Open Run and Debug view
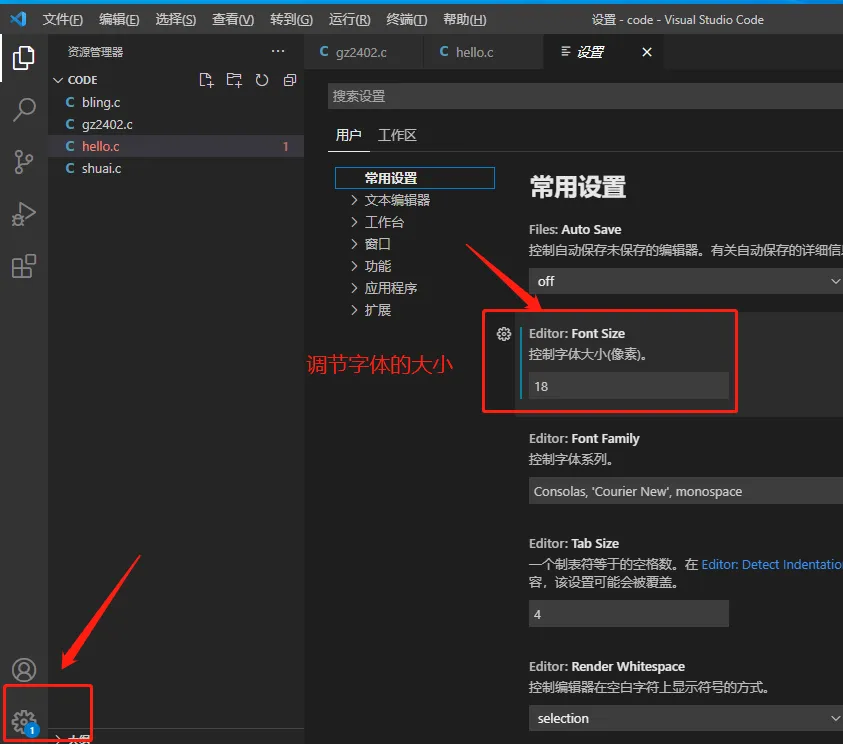This screenshot has width=843, height=744. [24, 214]
